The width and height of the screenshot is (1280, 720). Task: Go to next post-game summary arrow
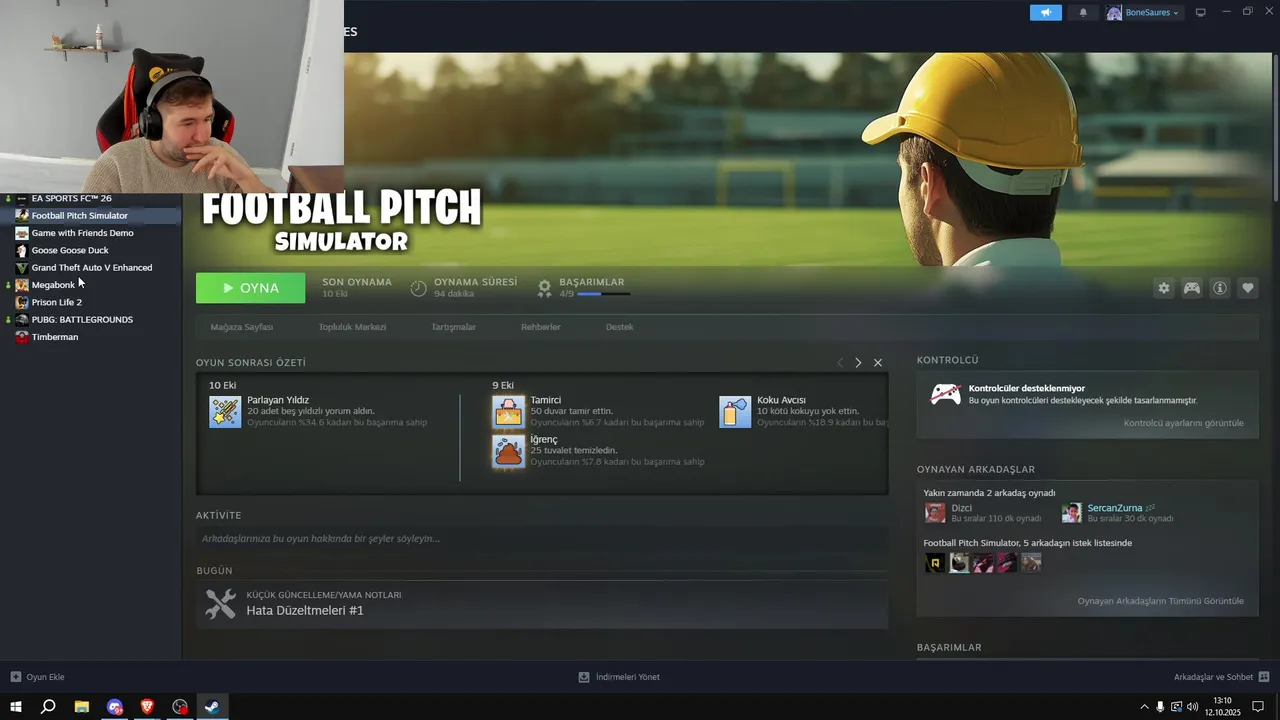(x=858, y=362)
